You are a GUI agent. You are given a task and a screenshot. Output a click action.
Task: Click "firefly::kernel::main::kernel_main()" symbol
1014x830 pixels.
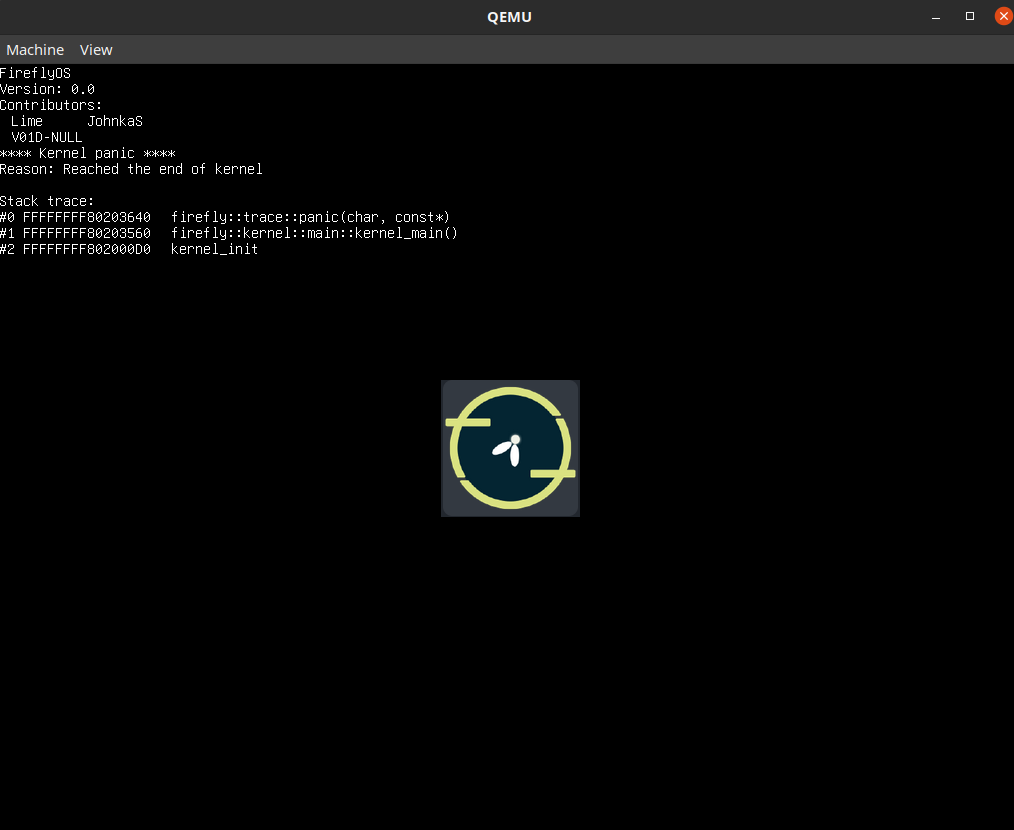coord(314,233)
